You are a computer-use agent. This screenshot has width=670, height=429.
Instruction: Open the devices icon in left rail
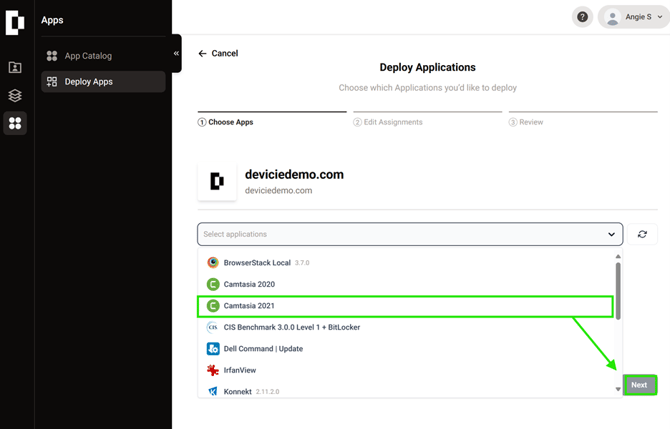15,68
